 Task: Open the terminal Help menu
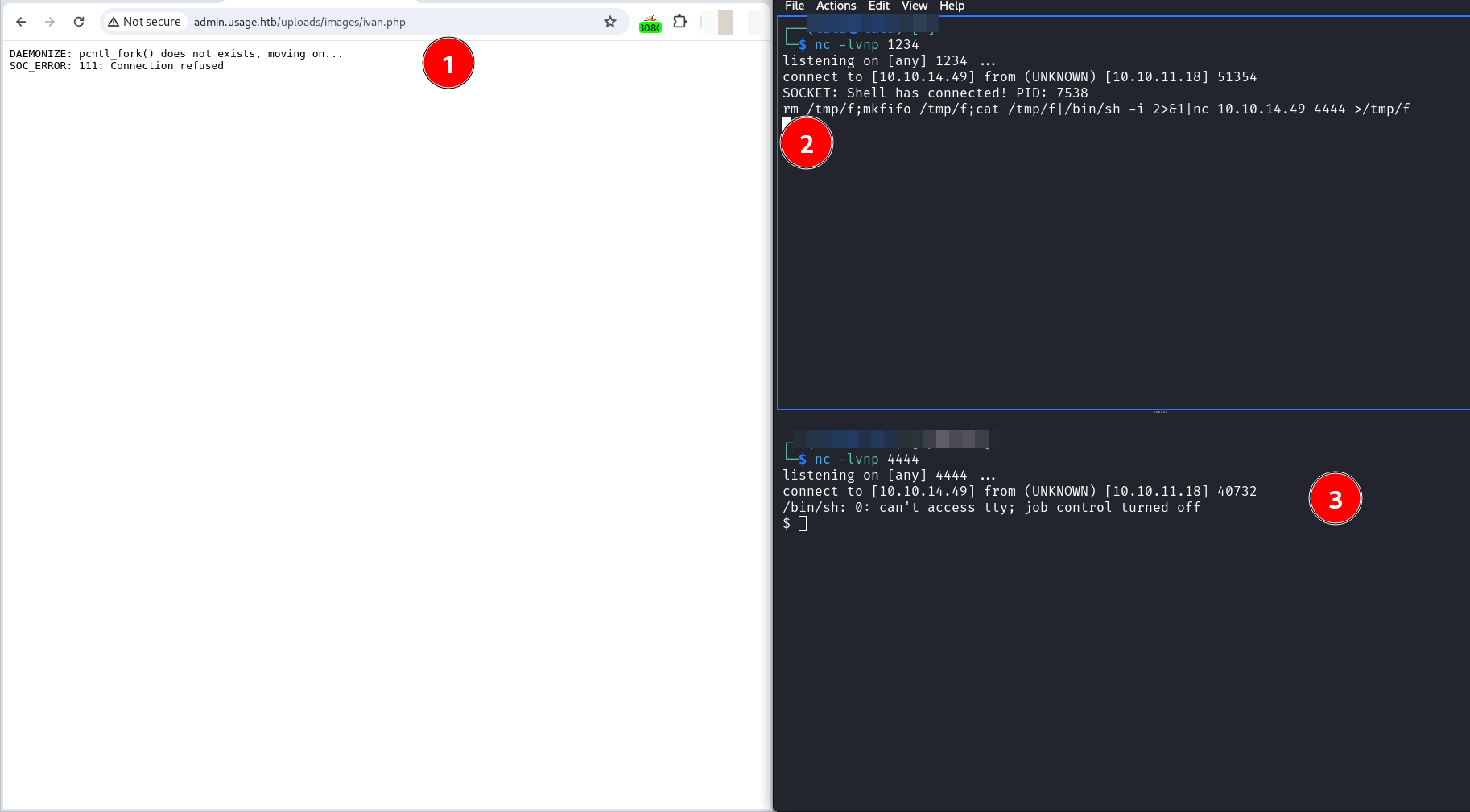(952, 6)
